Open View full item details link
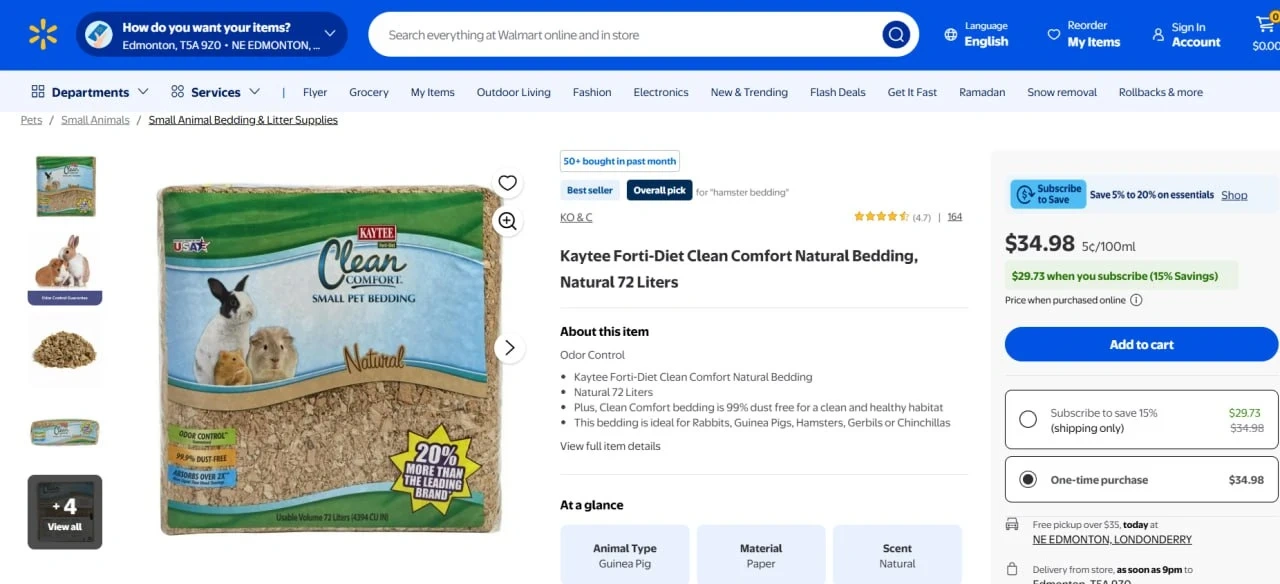Viewport: 1280px width, 584px height. tap(610, 446)
